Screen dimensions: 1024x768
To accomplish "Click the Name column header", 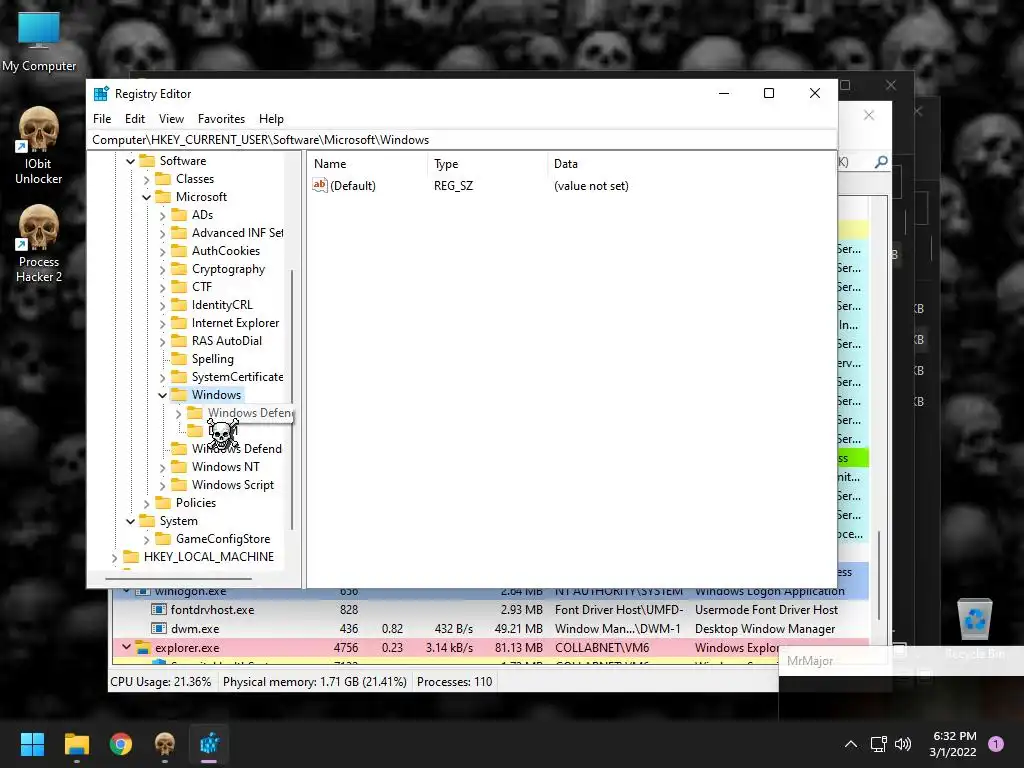I will pos(368,164).
